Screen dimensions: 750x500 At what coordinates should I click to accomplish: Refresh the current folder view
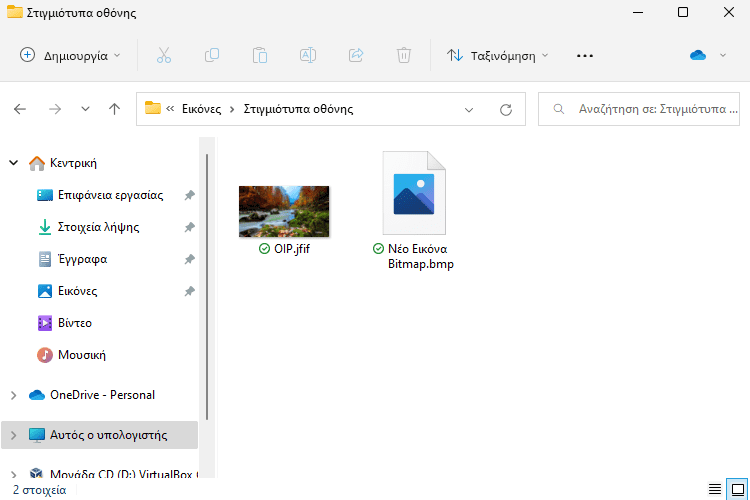point(506,110)
